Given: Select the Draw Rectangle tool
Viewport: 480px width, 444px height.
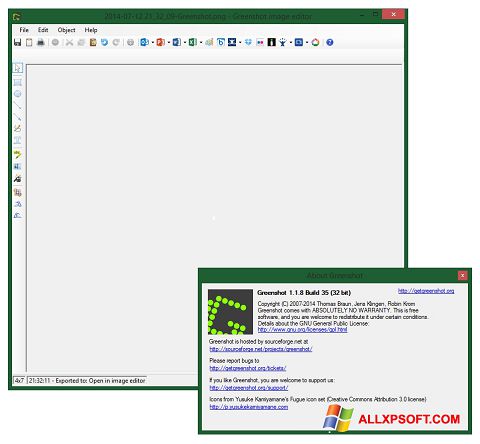Looking at the screenshot, I should [x=18, y=82].
